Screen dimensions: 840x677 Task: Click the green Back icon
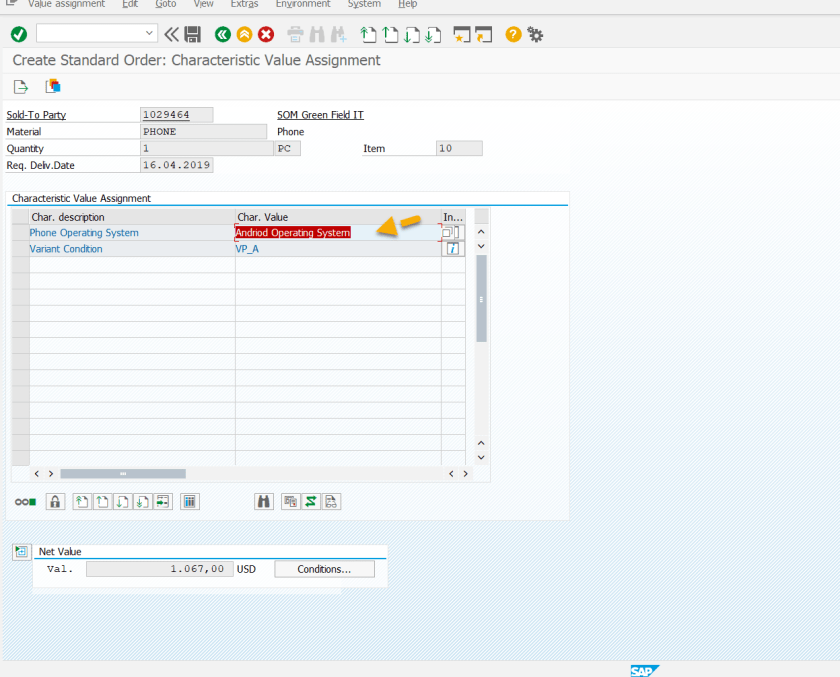(223, 35)
